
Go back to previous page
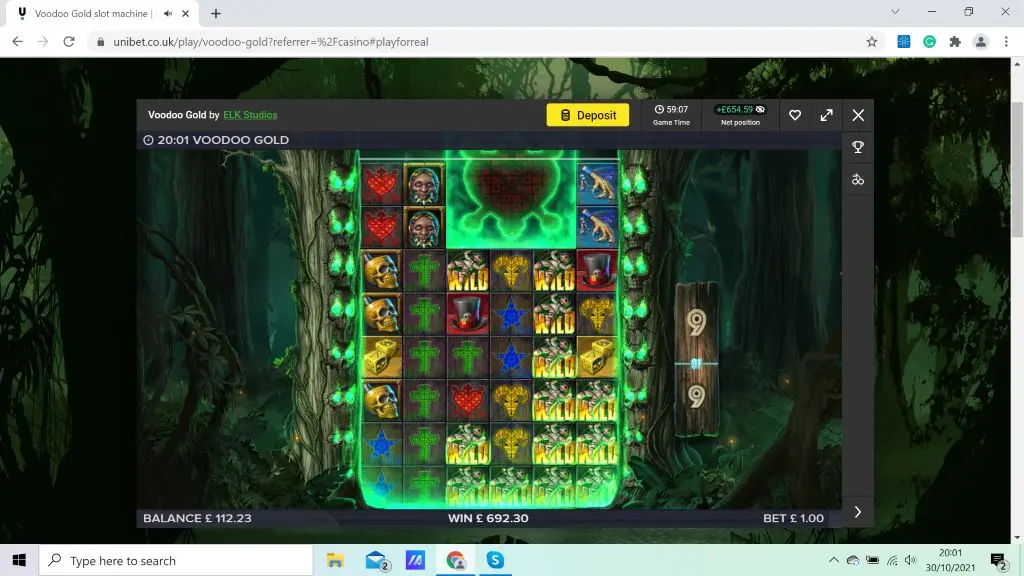coord(18,42)
